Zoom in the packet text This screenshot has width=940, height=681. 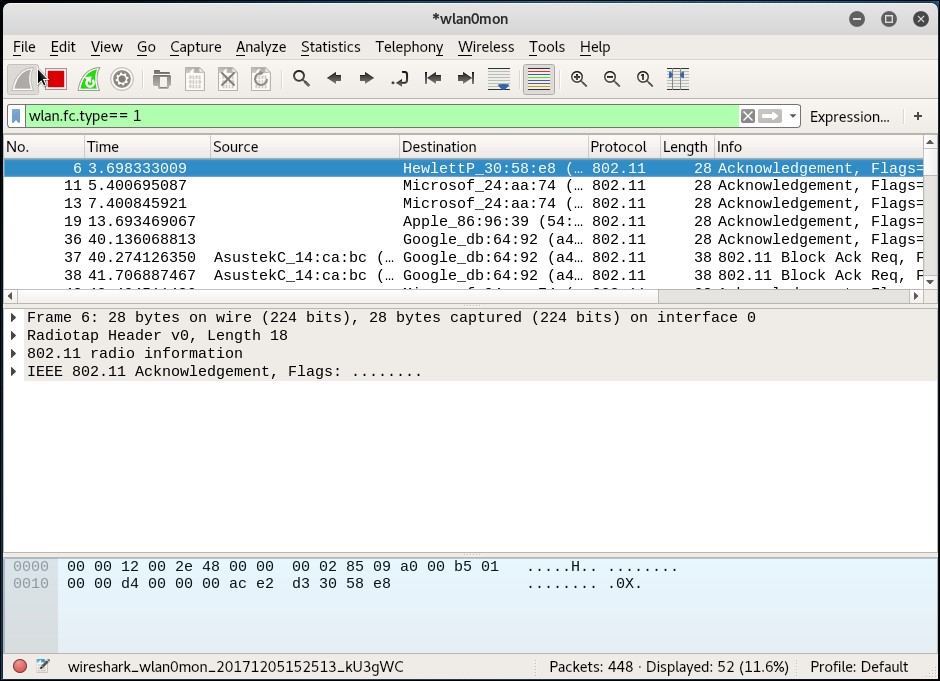click(x=579, y=79)
